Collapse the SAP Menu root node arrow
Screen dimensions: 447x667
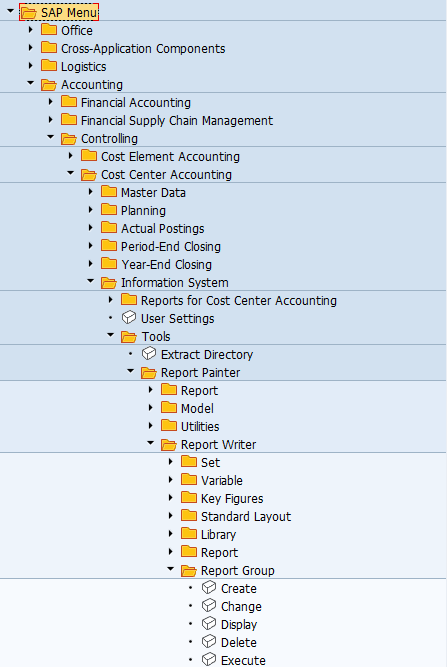pos(10,11)
